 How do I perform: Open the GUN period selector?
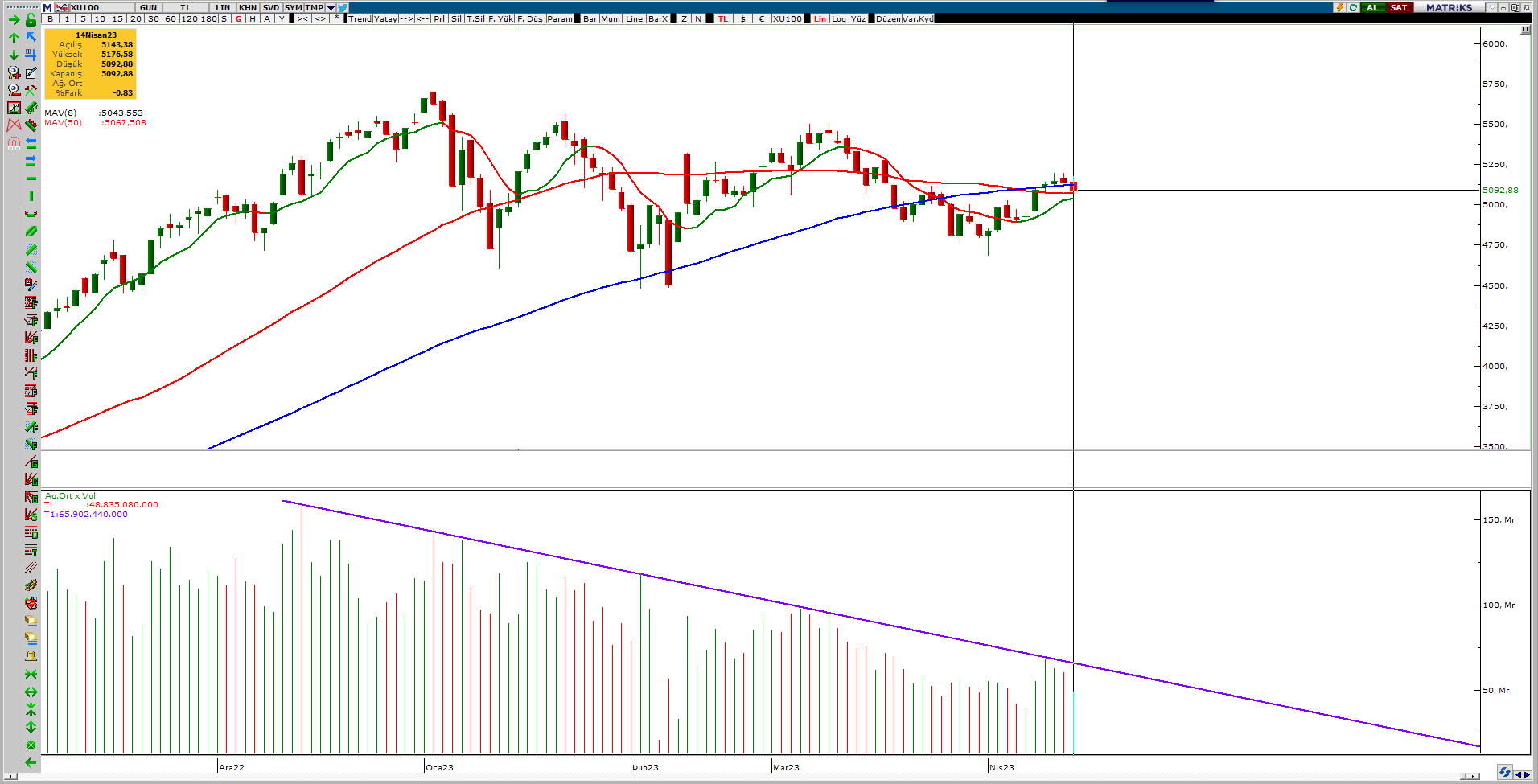click(x=149, y=7)
